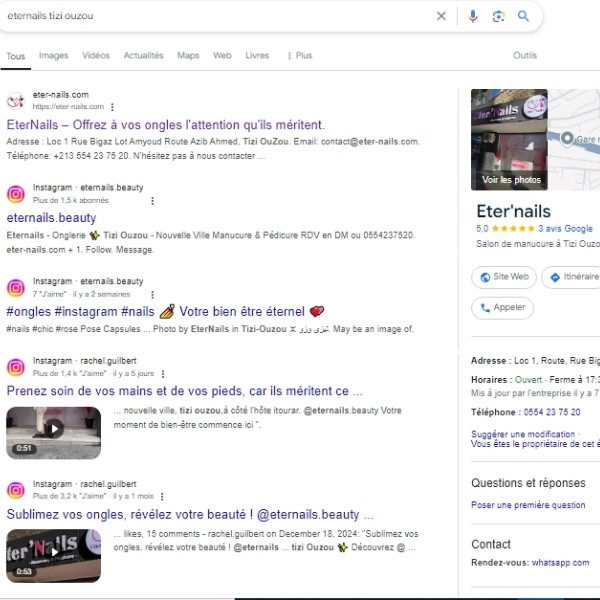This screenshot has height=600, width=600.
Task: Click the blue search magnifier icon
Action: [523, 16]
